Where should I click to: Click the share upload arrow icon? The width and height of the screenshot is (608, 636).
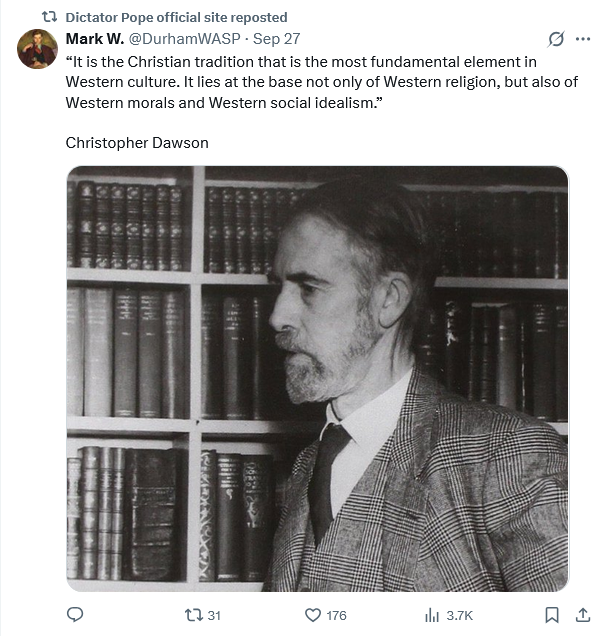(x=581, y=615)
